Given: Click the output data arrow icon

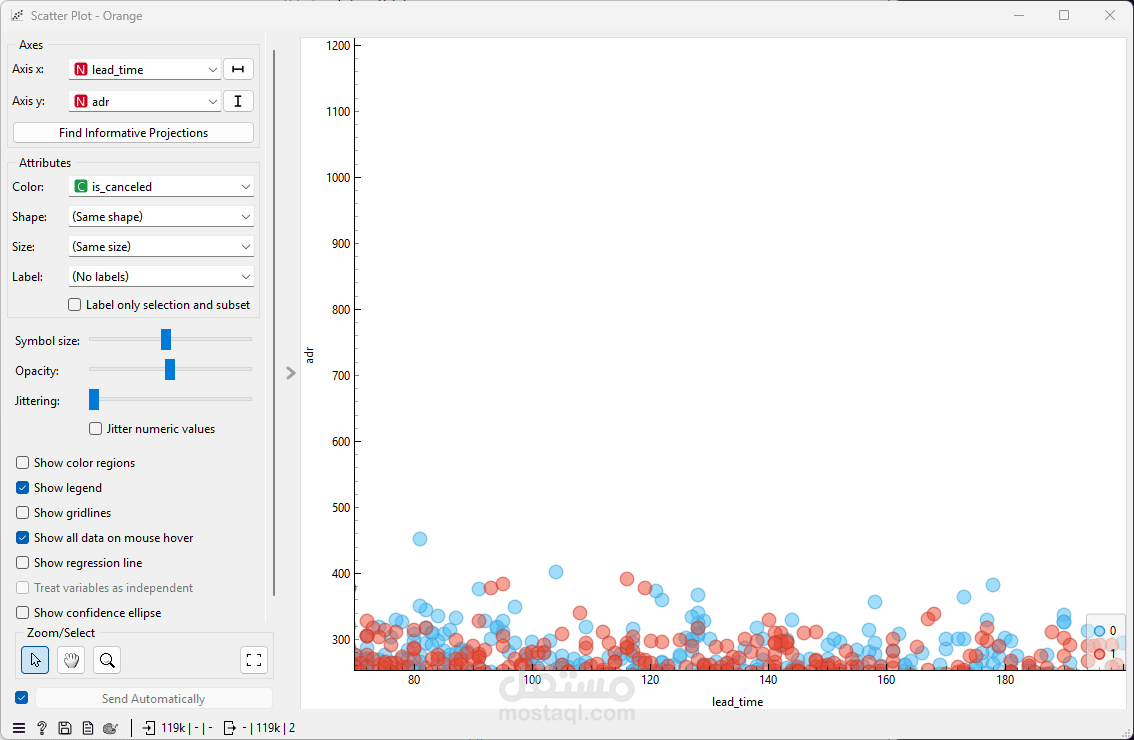Looking at the screenshot, I should pyautogui.click(x=229, y=728).
